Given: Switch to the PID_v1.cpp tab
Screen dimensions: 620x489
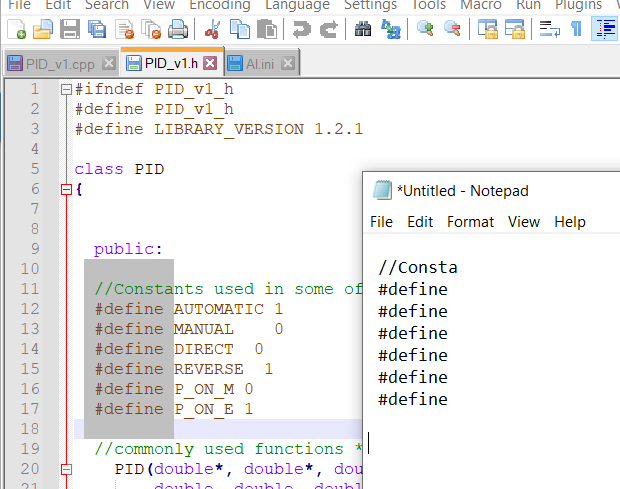Looking at the screenshot, I should 60,64.
